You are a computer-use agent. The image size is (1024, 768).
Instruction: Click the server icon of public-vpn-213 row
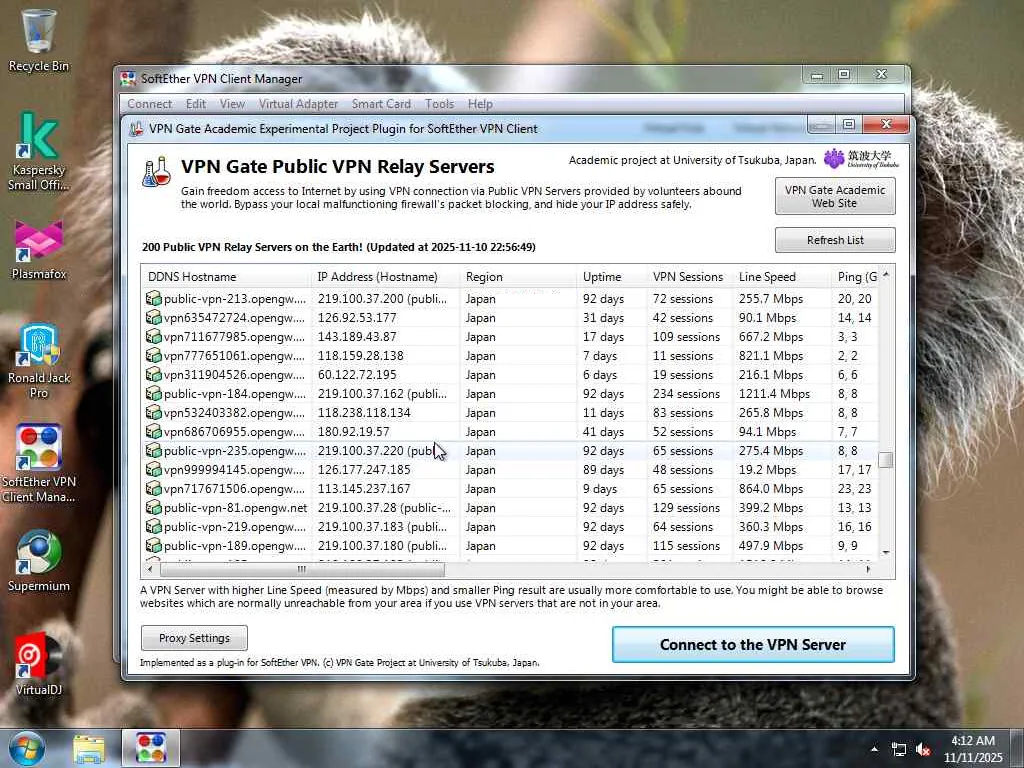tap(153, 298)
